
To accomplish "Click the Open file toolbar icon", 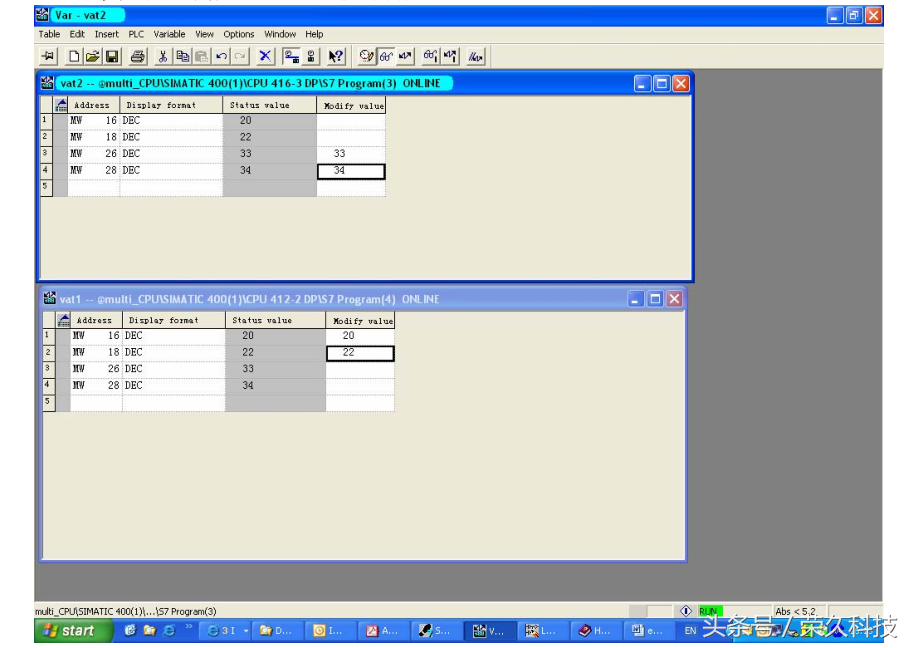I will pyautogui.click(x=92, y=57).
